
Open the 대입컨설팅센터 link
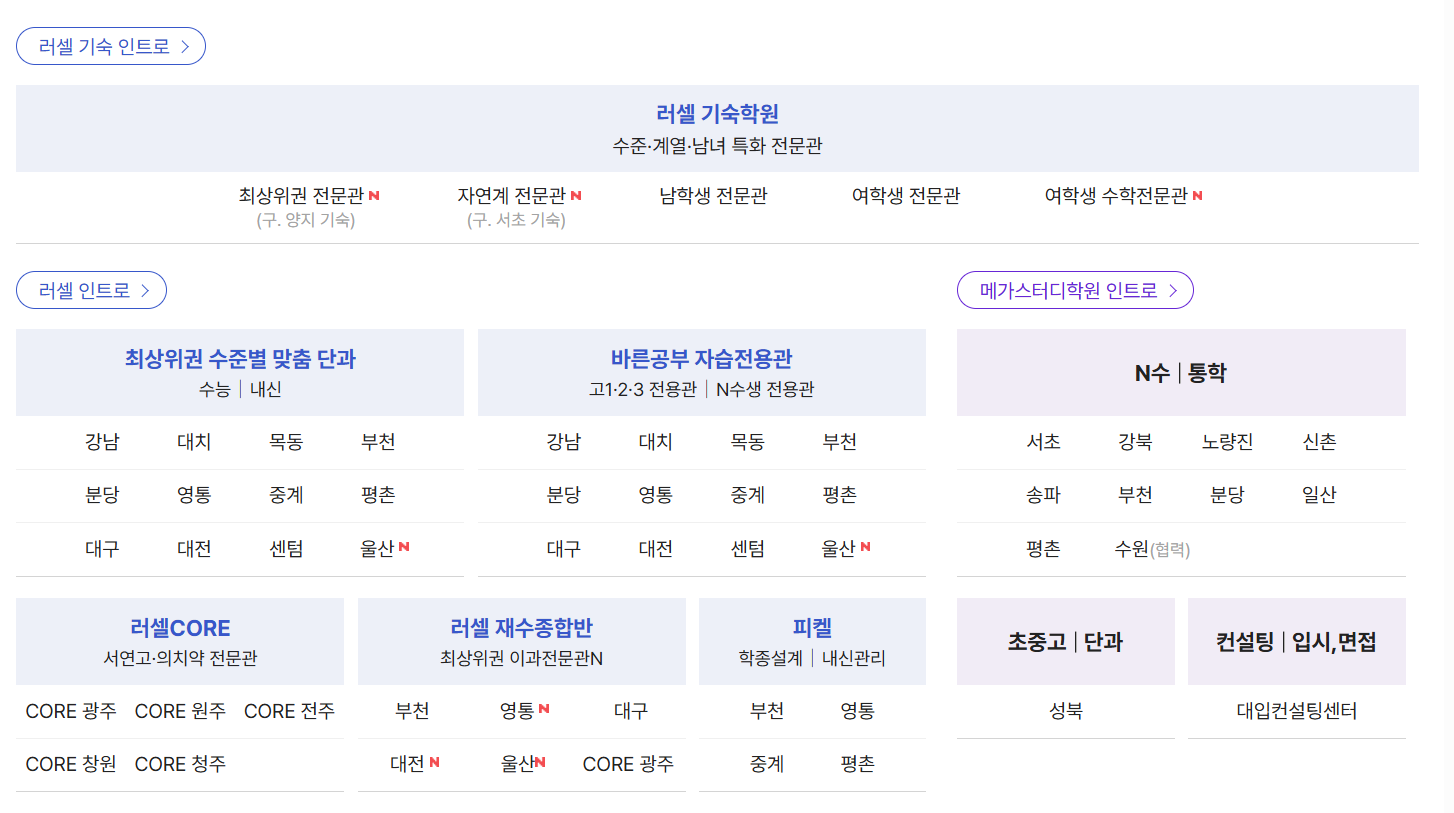(1296, 711)
